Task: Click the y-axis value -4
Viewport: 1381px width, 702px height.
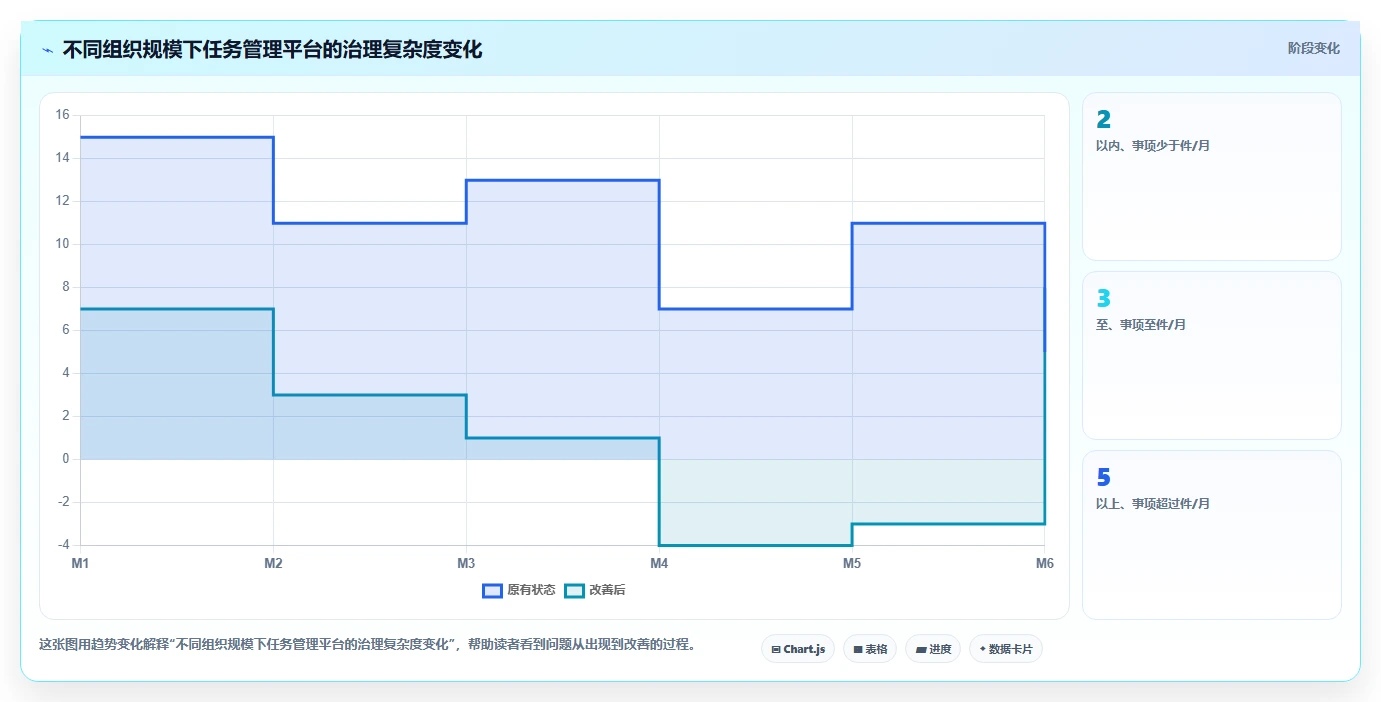Action: [x=63, y=545]
